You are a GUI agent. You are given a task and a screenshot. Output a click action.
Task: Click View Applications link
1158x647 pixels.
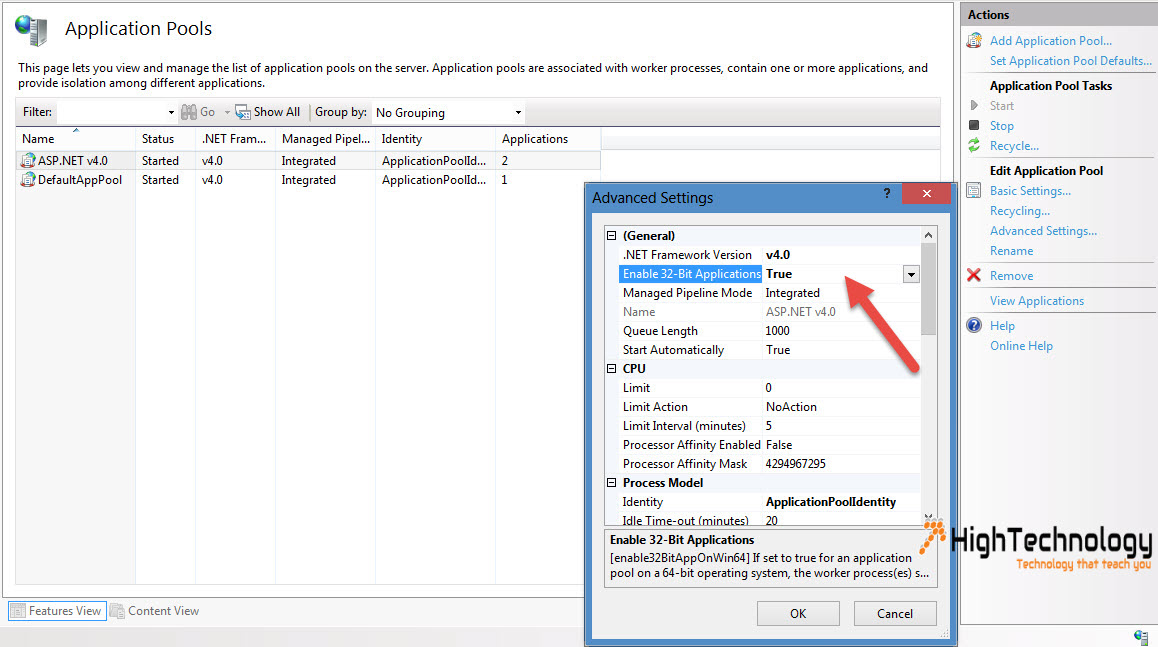1037,301
